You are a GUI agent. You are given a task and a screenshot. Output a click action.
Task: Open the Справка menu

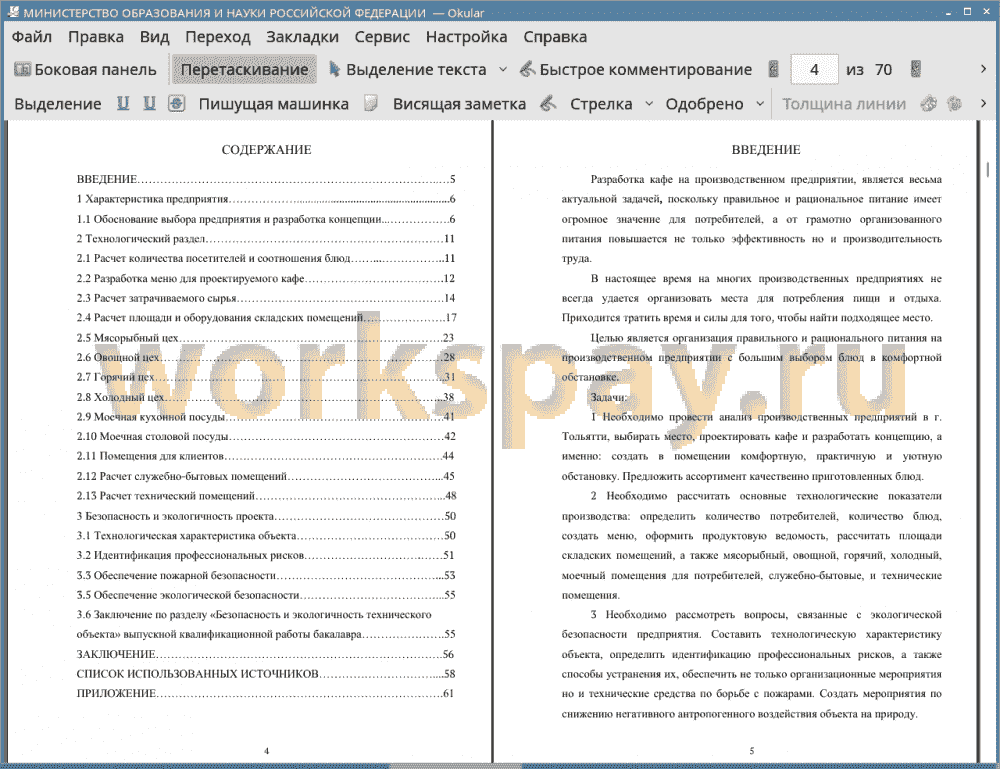click(x=555, y=37)
